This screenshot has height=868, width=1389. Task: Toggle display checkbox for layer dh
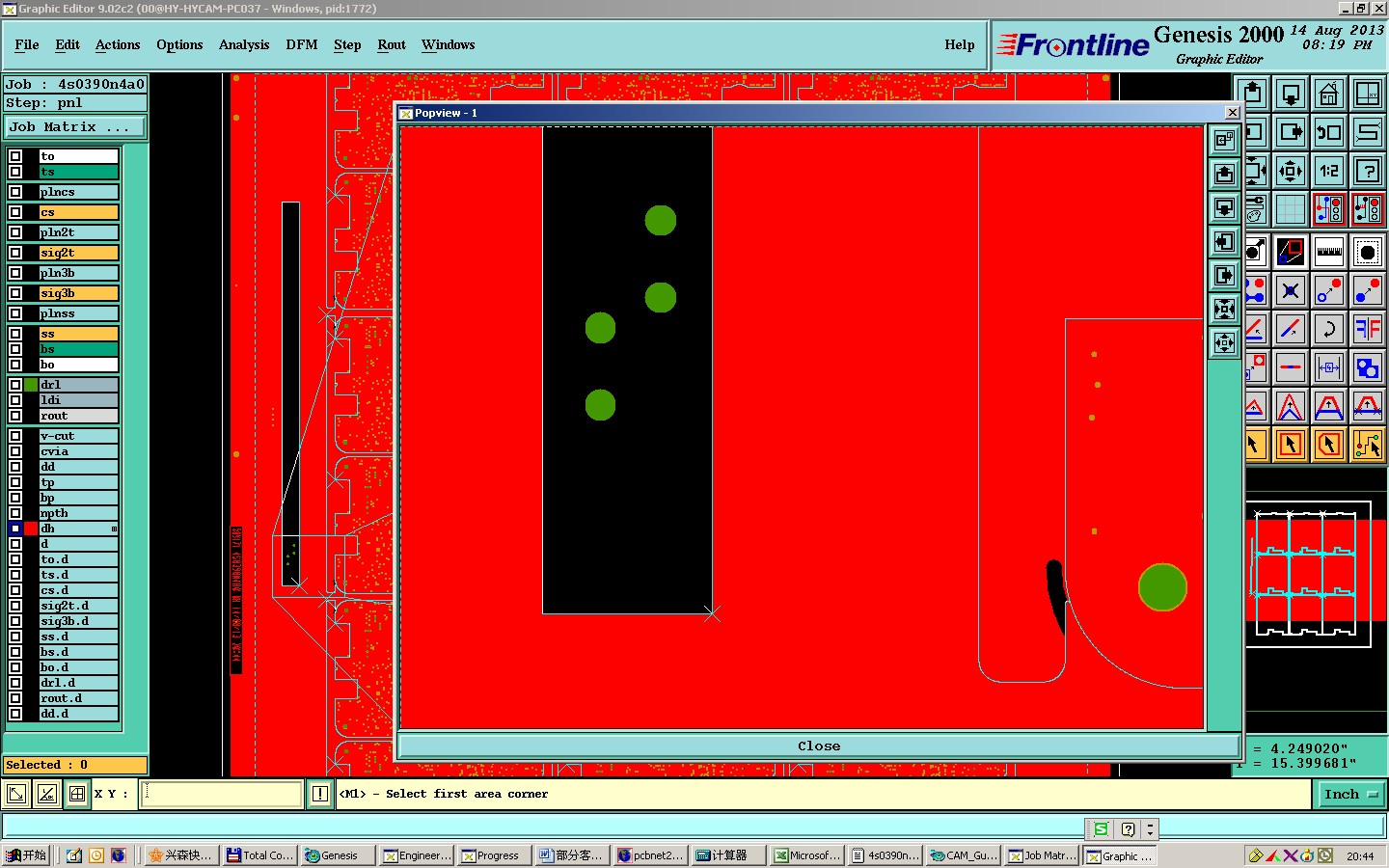pyautogui.click(x=15, y=529)
